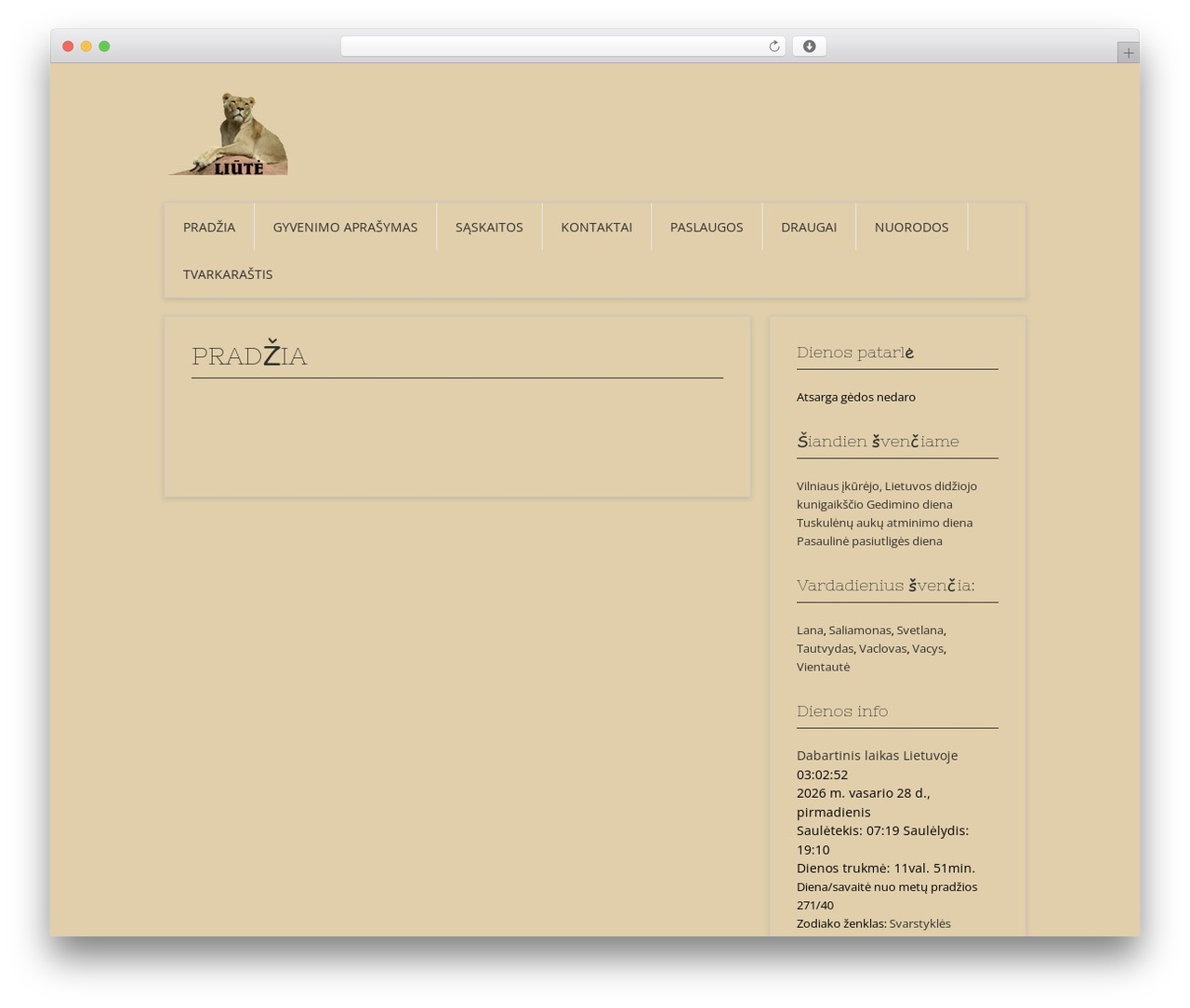
Task: Click the Šiandien švenčiame heading
Action: [x=878, y=441]
